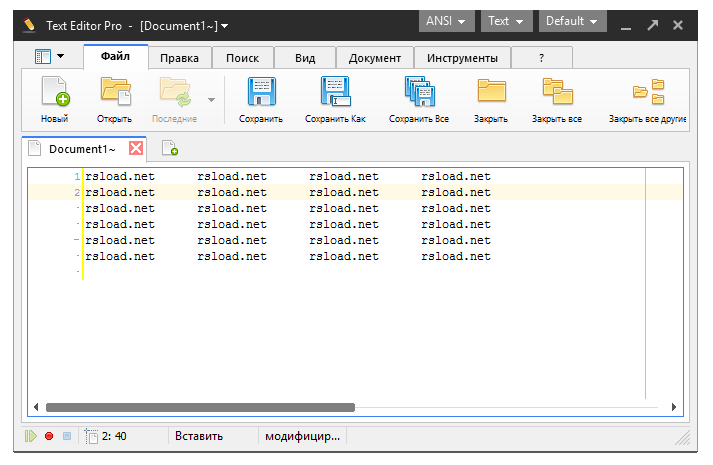Select the Document1~ document tab

82,149
